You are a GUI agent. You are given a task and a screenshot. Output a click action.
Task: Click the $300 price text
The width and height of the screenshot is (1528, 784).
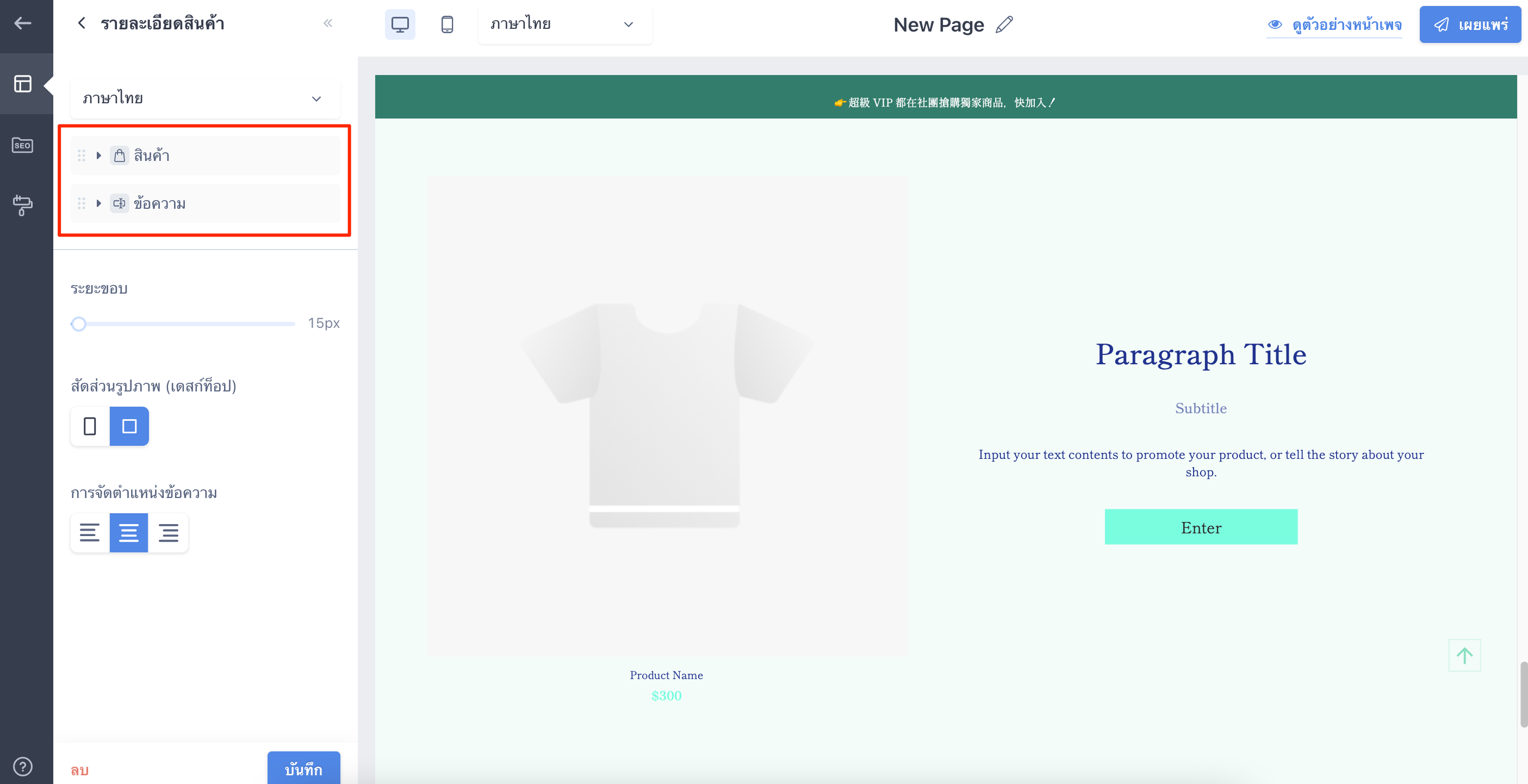666,695
